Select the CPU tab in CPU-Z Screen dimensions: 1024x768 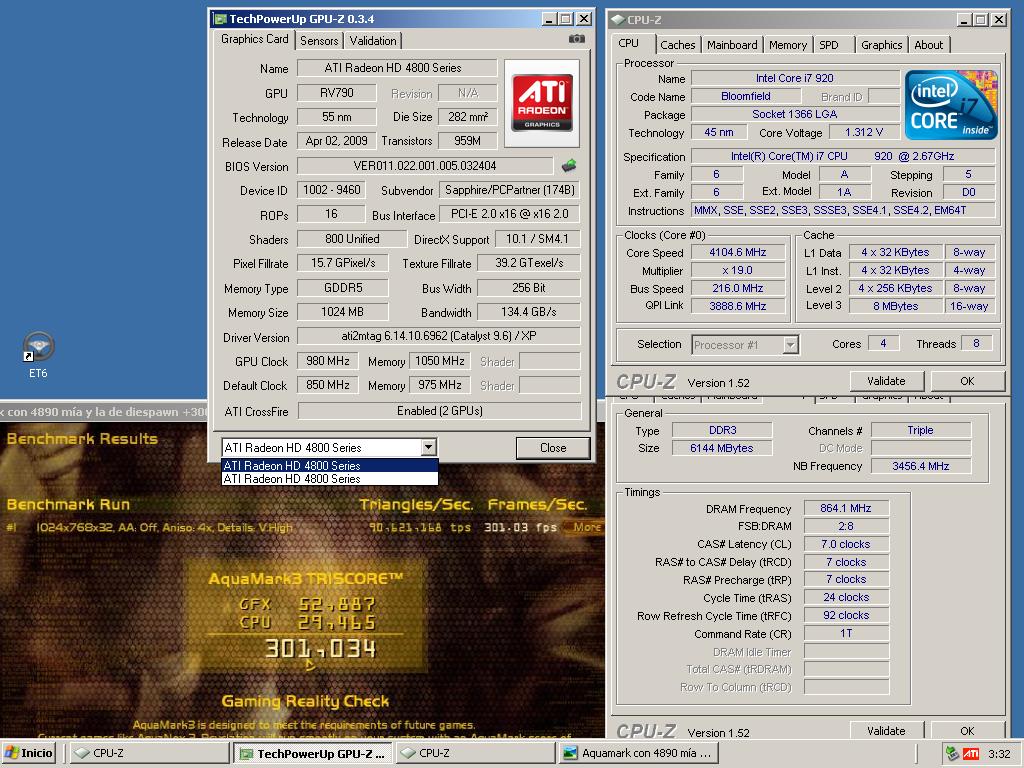click(x=628, y=43)
